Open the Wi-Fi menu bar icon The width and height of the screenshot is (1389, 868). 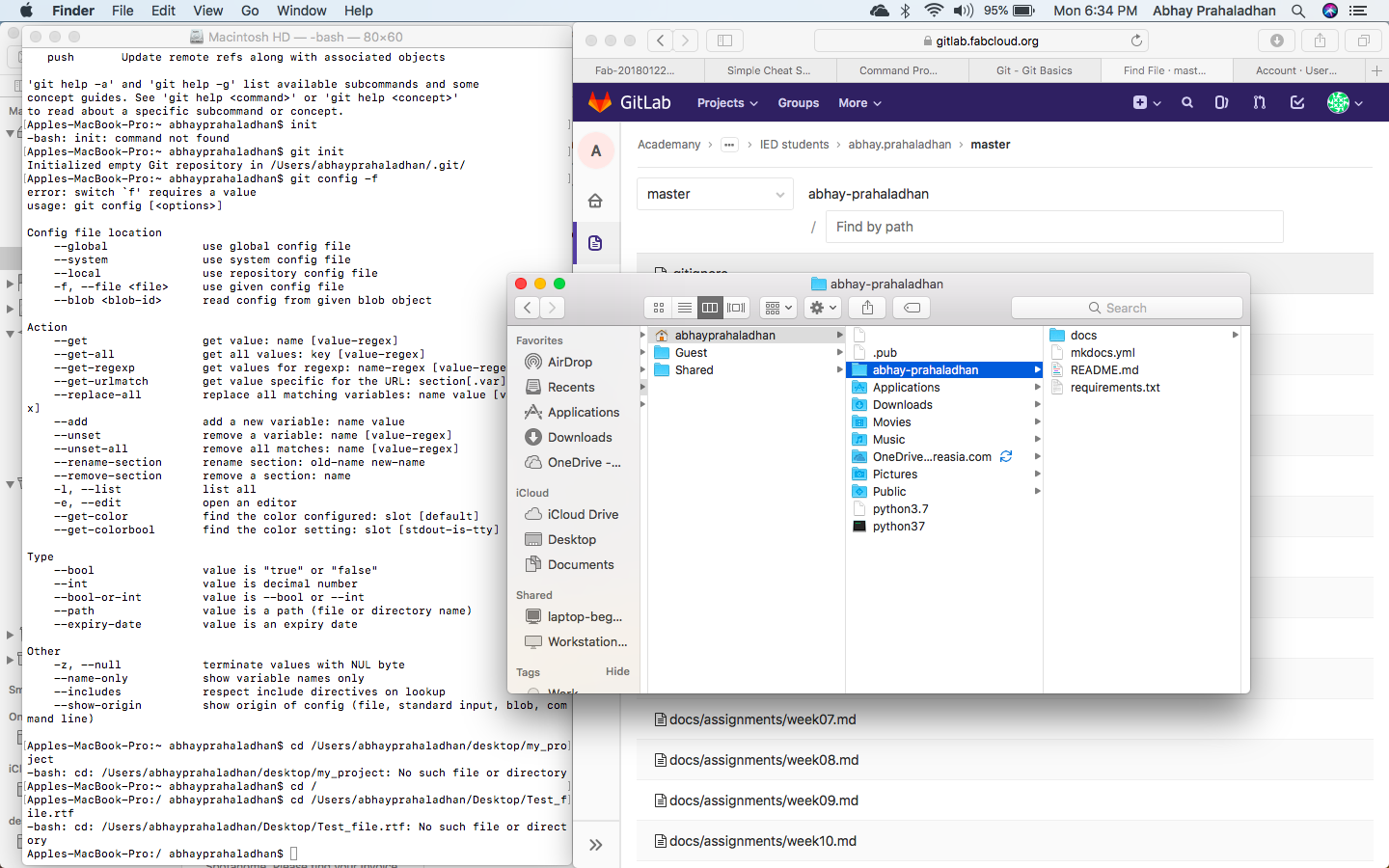[933, 11]
